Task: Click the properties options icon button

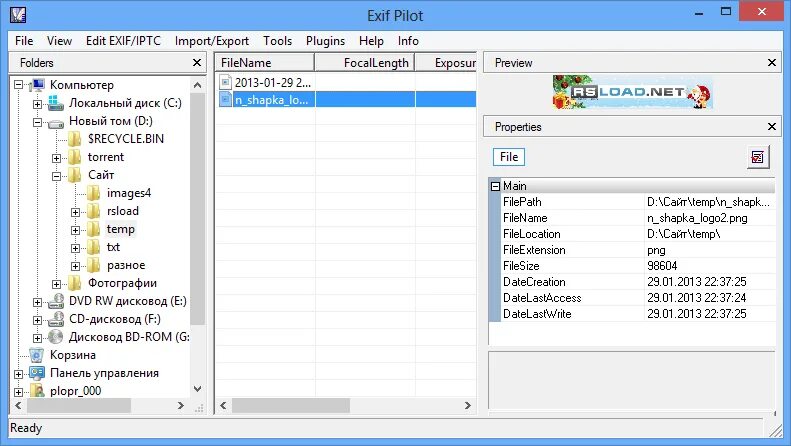Action: (758, 157)
